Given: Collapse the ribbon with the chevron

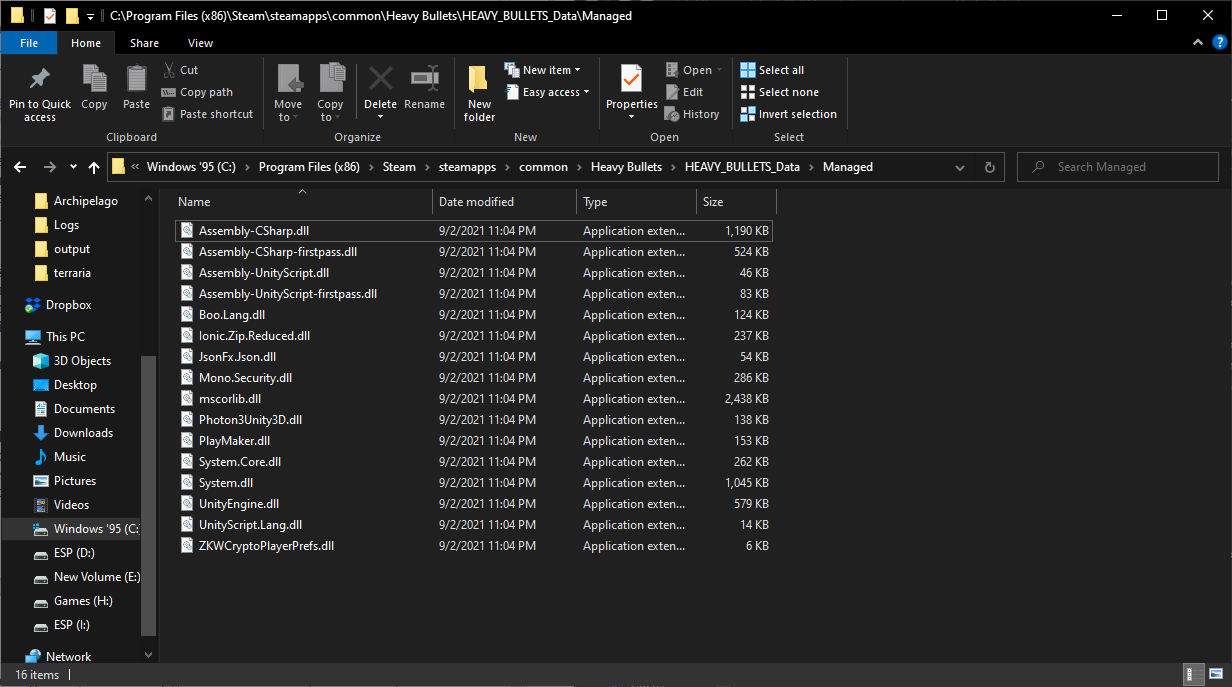Looking at the screenshot, I should [x=1197, y=43].
